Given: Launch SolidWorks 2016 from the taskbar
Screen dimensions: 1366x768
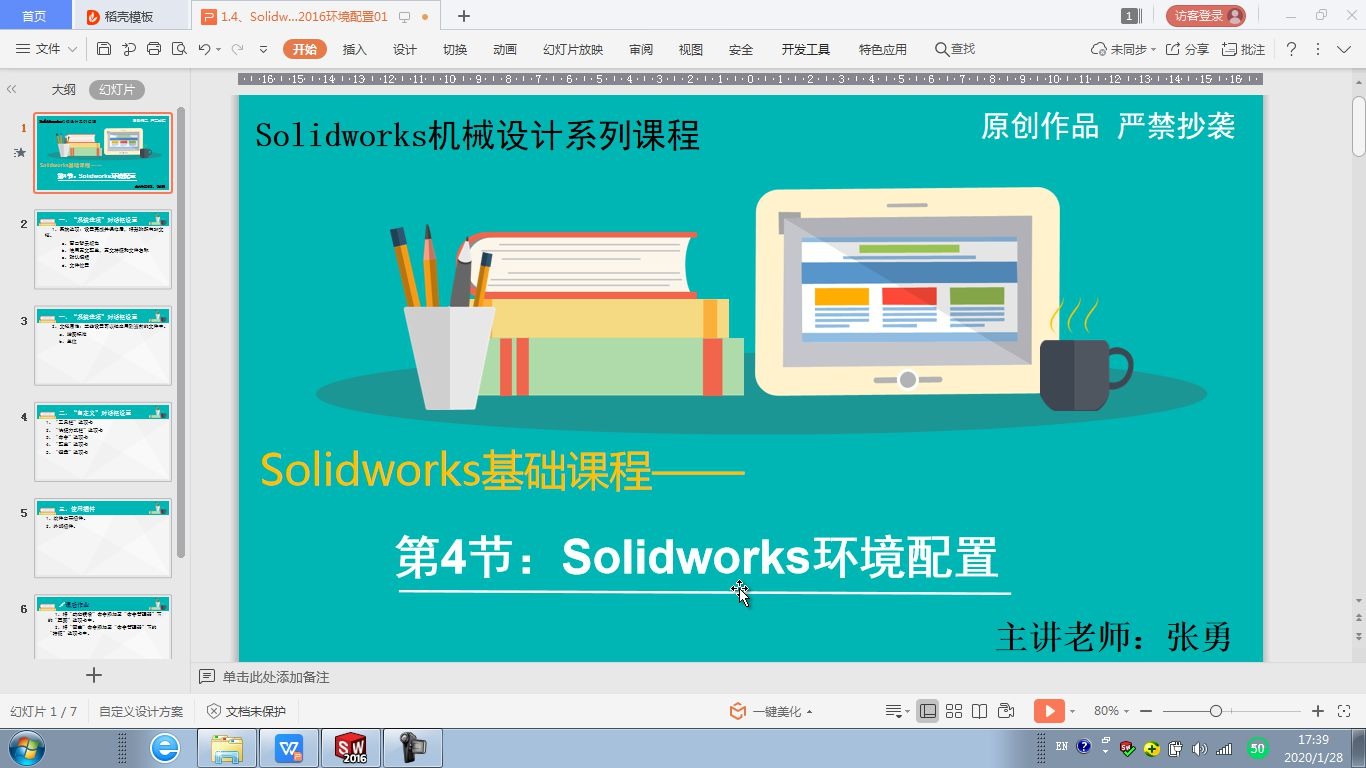Looking at the screenshot, I should [352, 747].
